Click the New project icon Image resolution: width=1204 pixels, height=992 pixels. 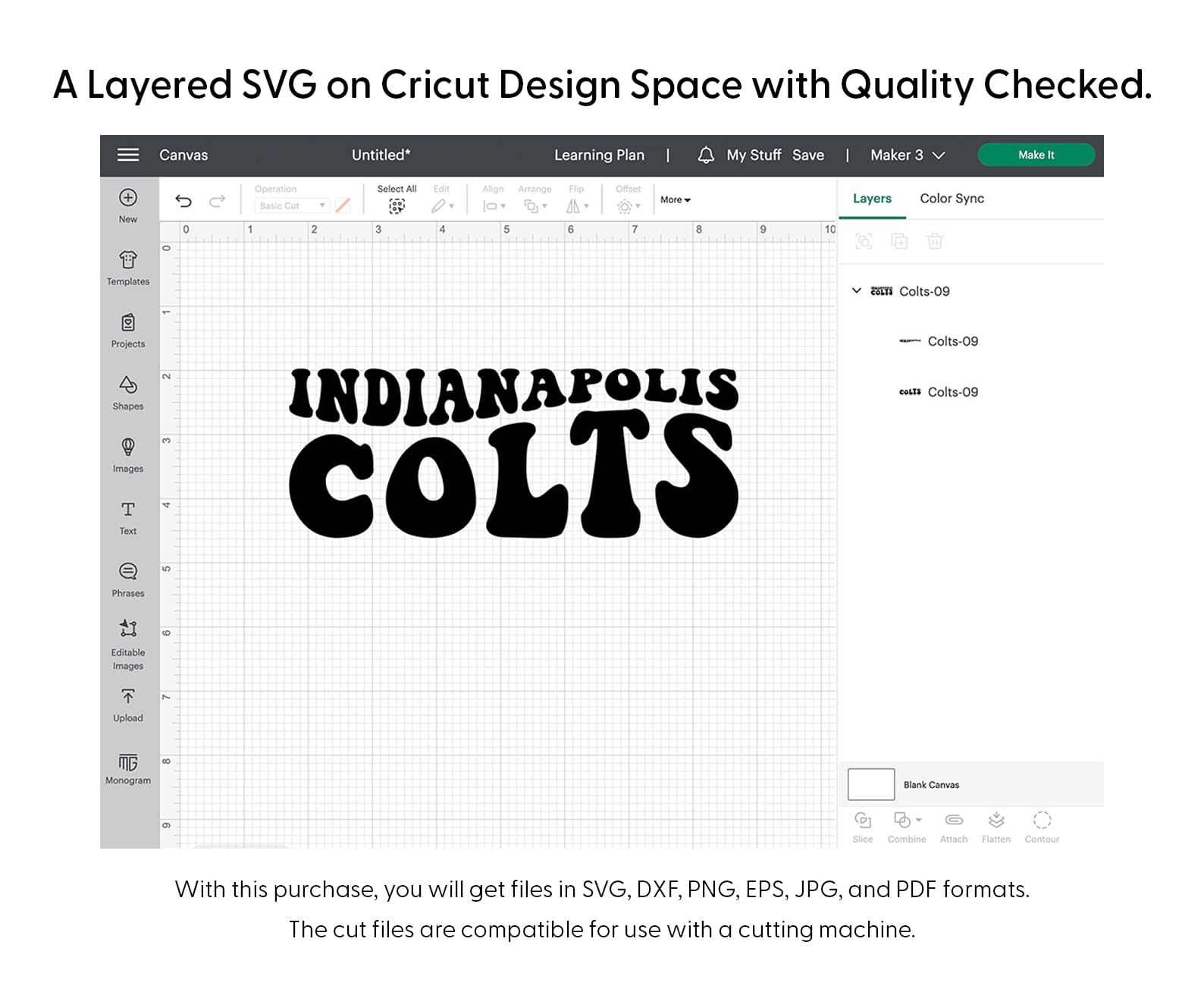tap(128, 197)
